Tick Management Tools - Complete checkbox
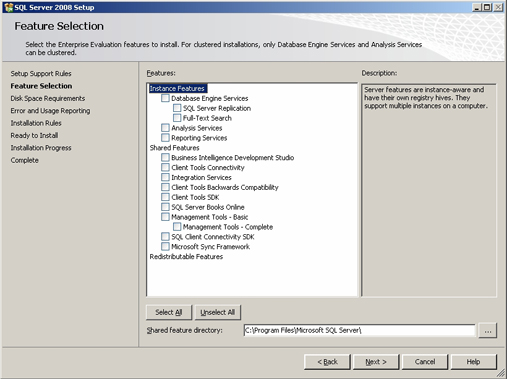507x379 pixels. (177, 227)
